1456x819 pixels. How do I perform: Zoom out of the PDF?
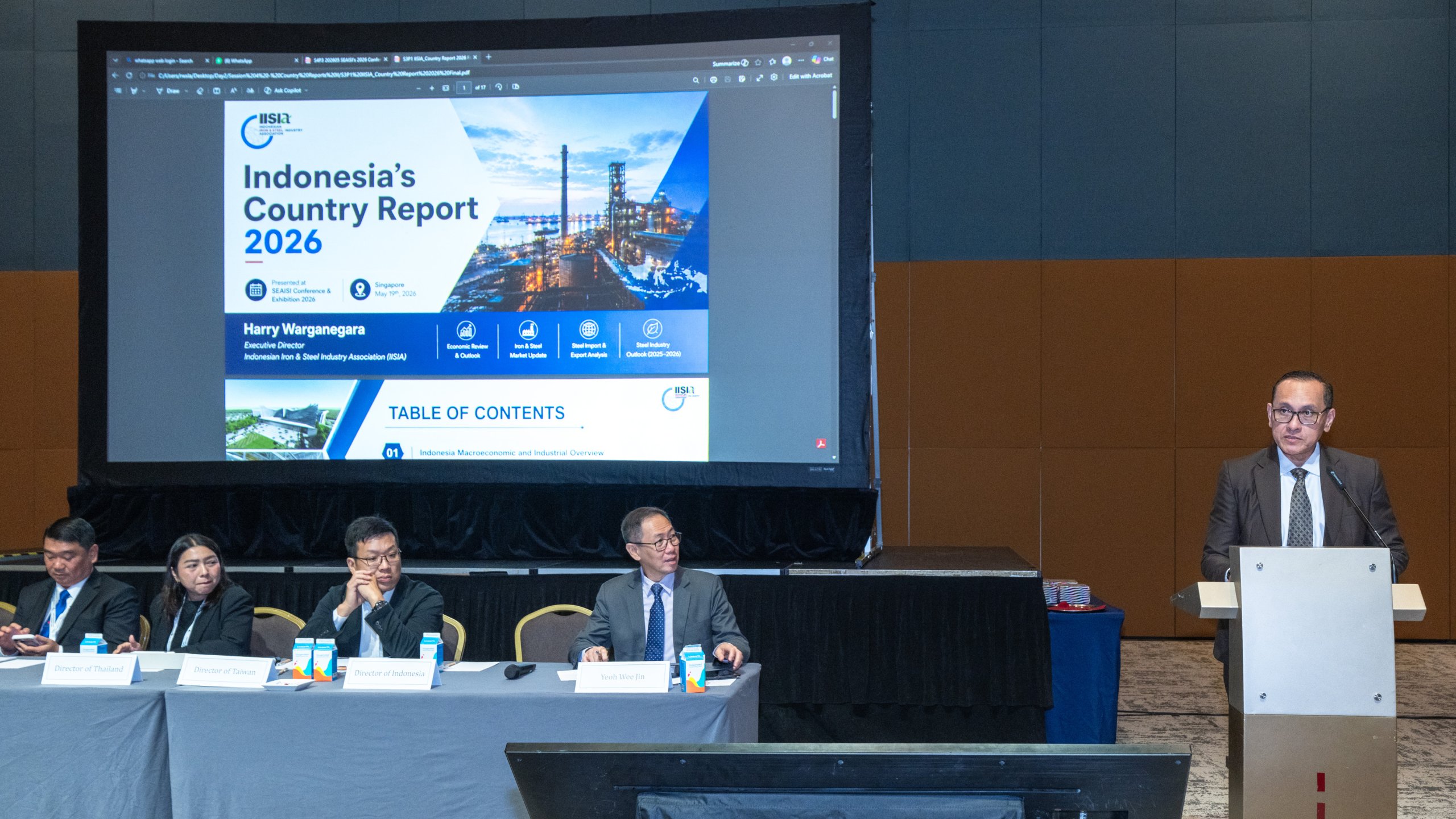pos(419,89)
